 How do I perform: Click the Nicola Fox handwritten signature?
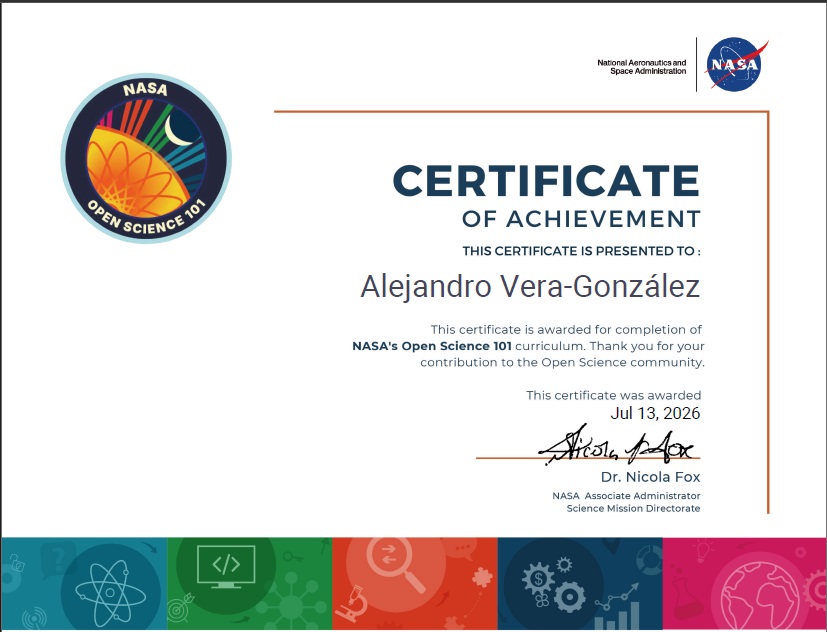pyautogui.click(x=617, y=445)
